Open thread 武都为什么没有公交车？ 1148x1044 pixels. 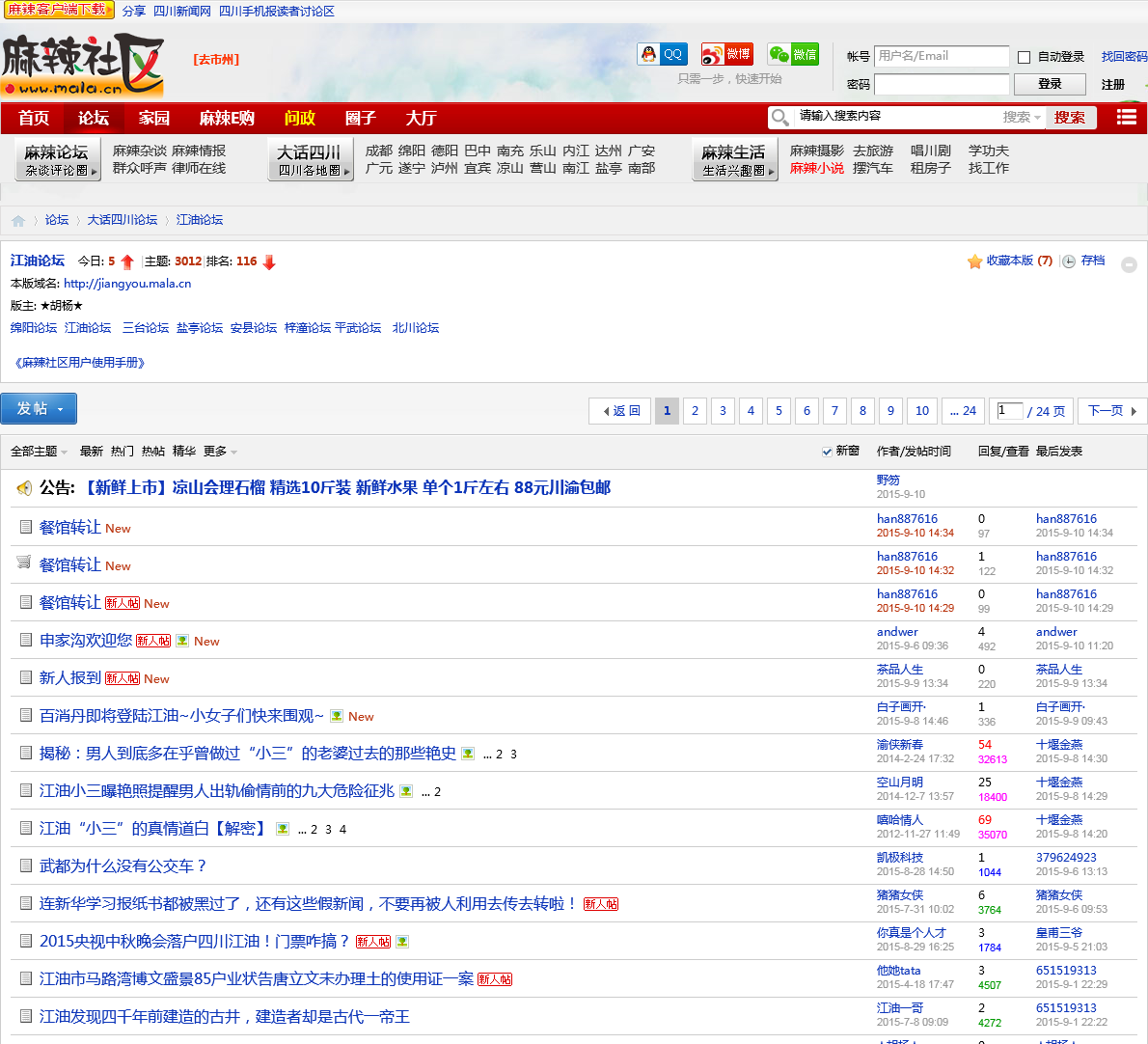pos(123,866)
